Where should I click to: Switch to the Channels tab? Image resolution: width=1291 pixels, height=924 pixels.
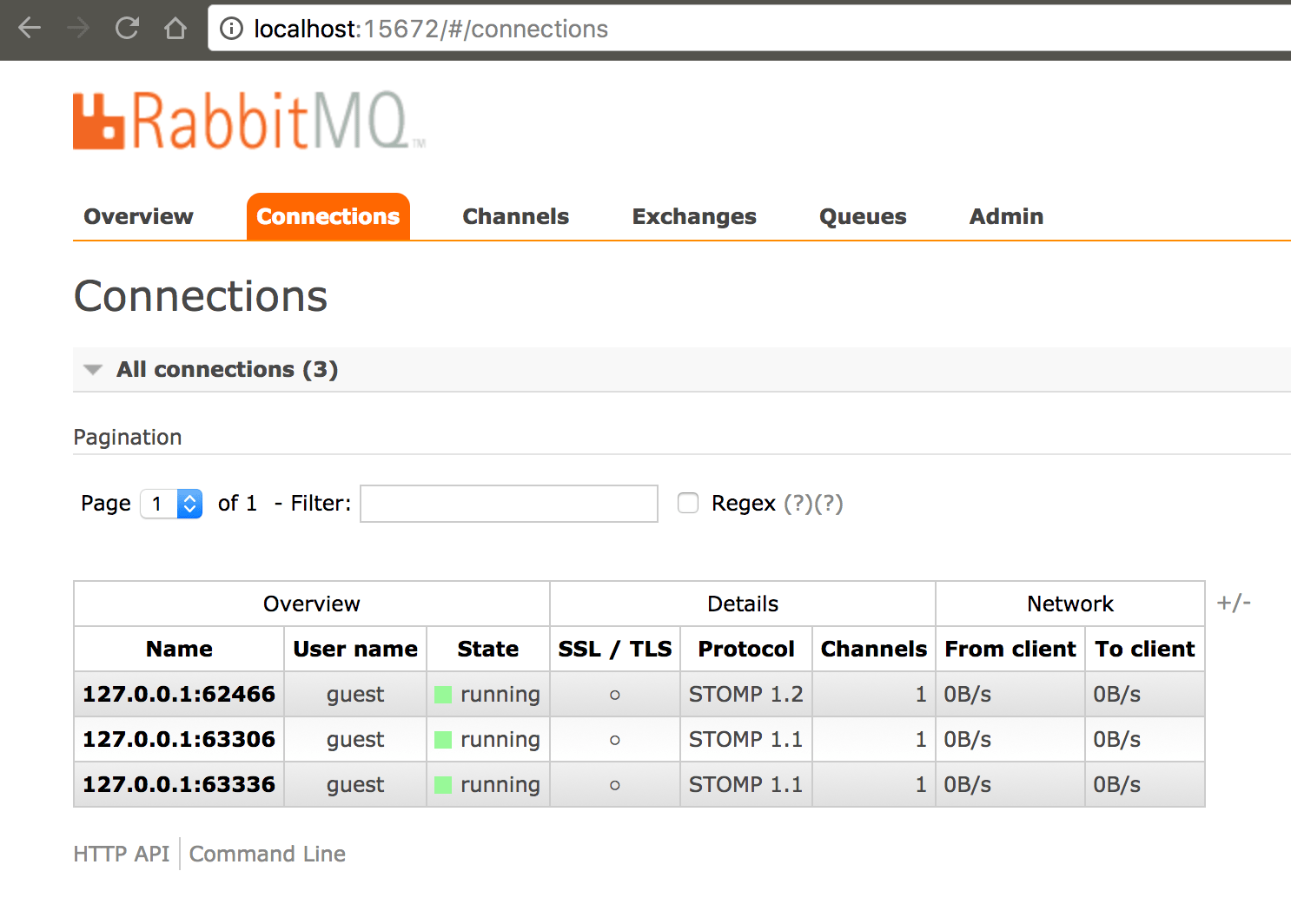(x=515, y=216)
